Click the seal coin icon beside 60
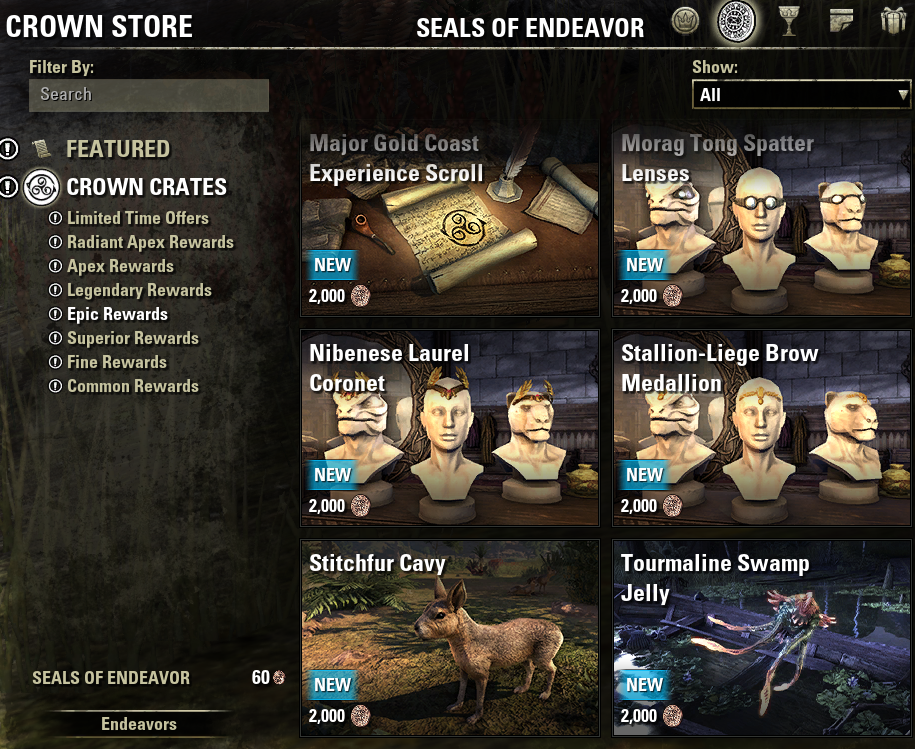 (x=279, y=677)
